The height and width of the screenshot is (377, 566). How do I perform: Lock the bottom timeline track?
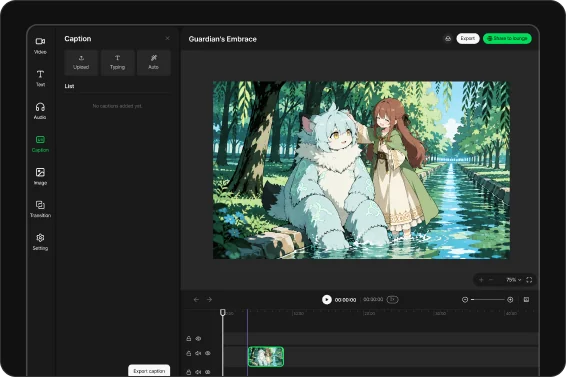tap(188, 372)
